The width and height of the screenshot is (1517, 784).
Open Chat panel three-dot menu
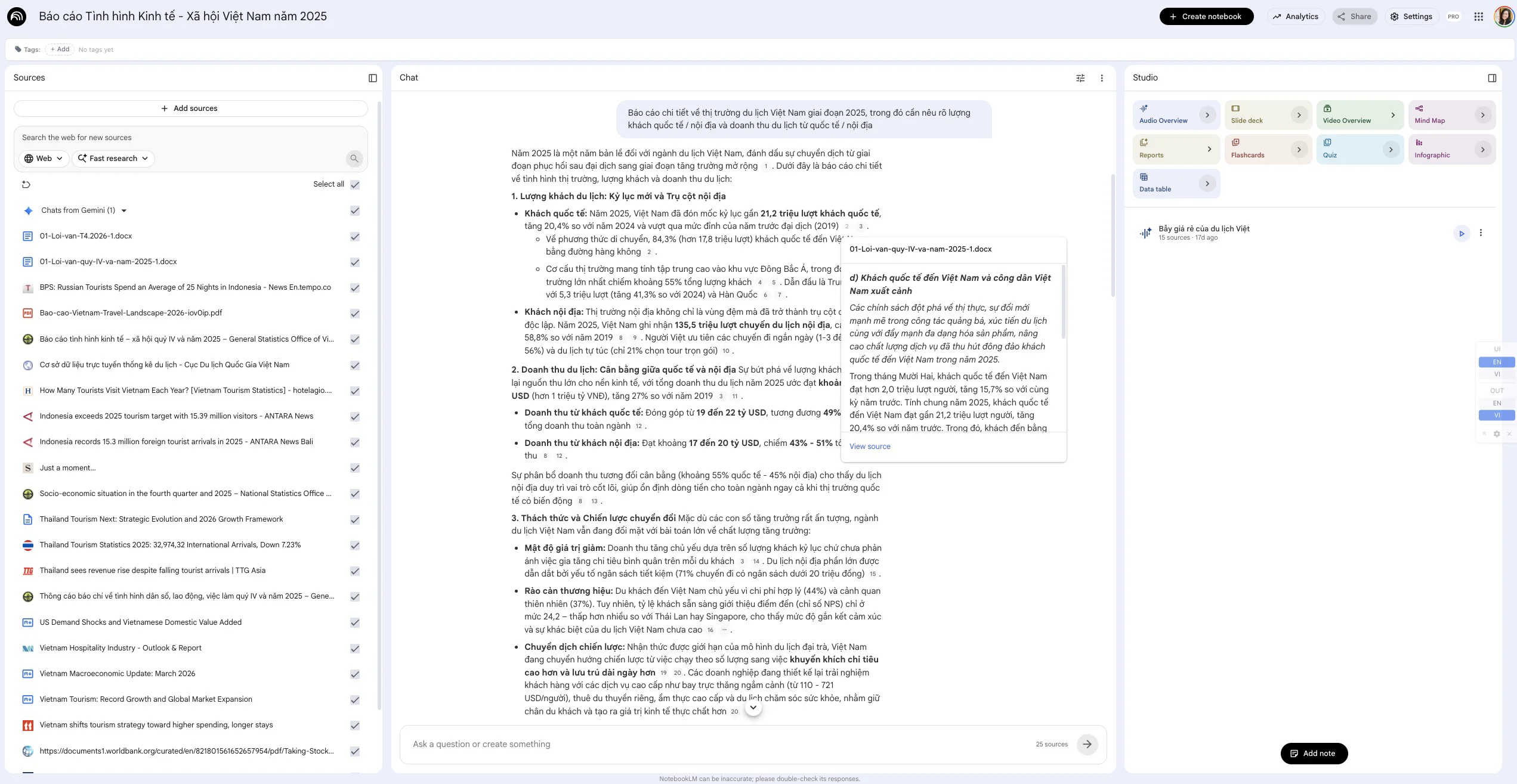tap(1102, 78)
